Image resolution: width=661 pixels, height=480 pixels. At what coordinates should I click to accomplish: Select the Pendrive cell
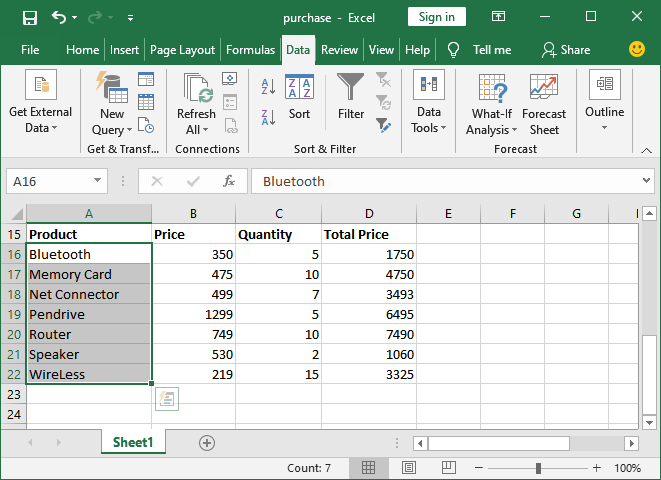pos(89,314)
